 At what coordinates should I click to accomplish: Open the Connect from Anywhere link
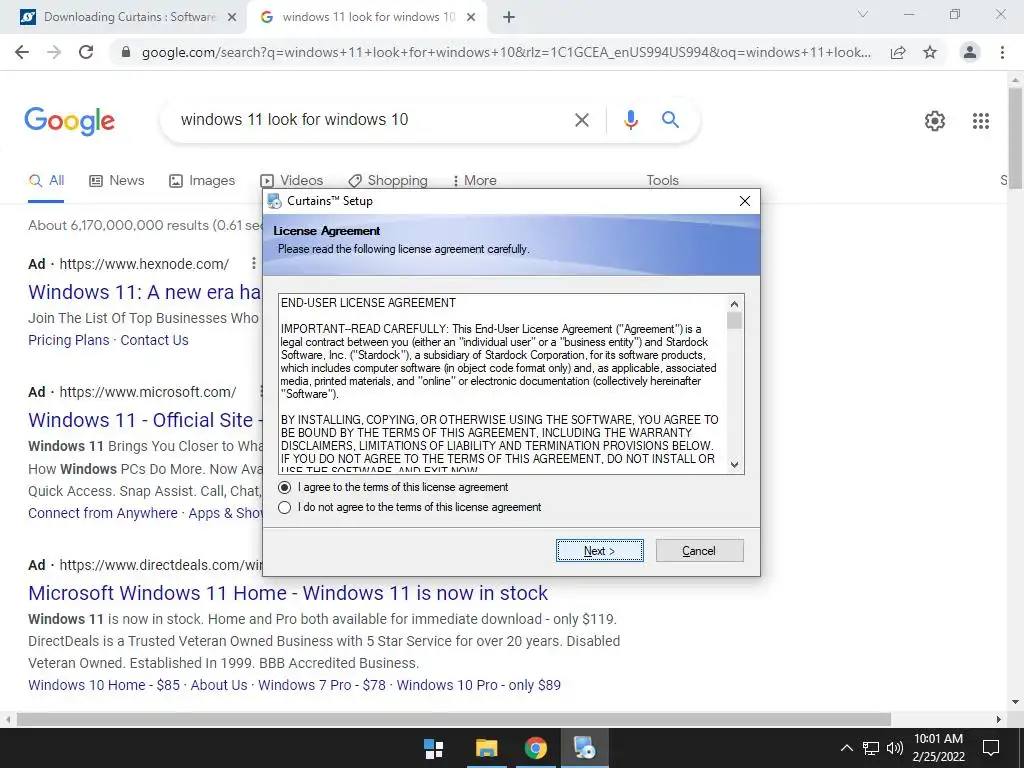click(x=103, y=513)
